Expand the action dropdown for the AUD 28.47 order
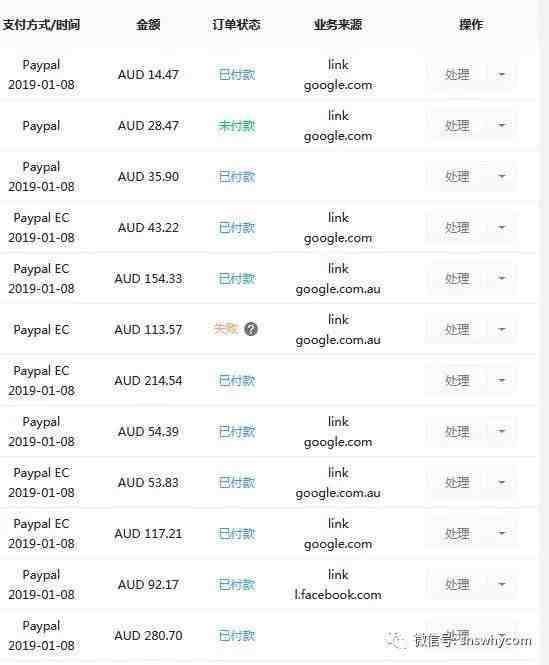Screen dimensions: 549x665 pyautogui.click(x=501, y=126)
